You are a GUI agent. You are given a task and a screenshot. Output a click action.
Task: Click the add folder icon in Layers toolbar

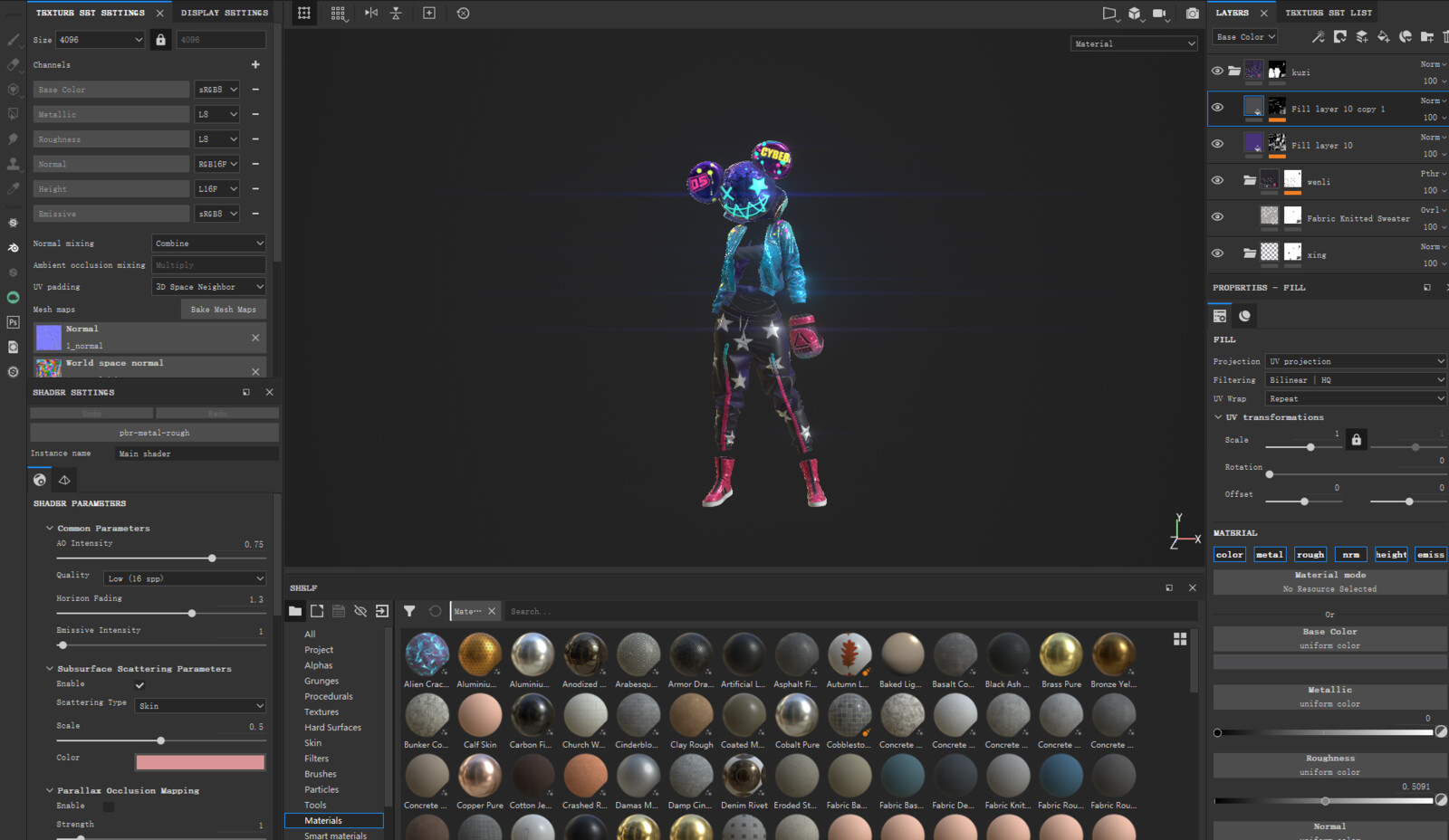click(1427, 36)
